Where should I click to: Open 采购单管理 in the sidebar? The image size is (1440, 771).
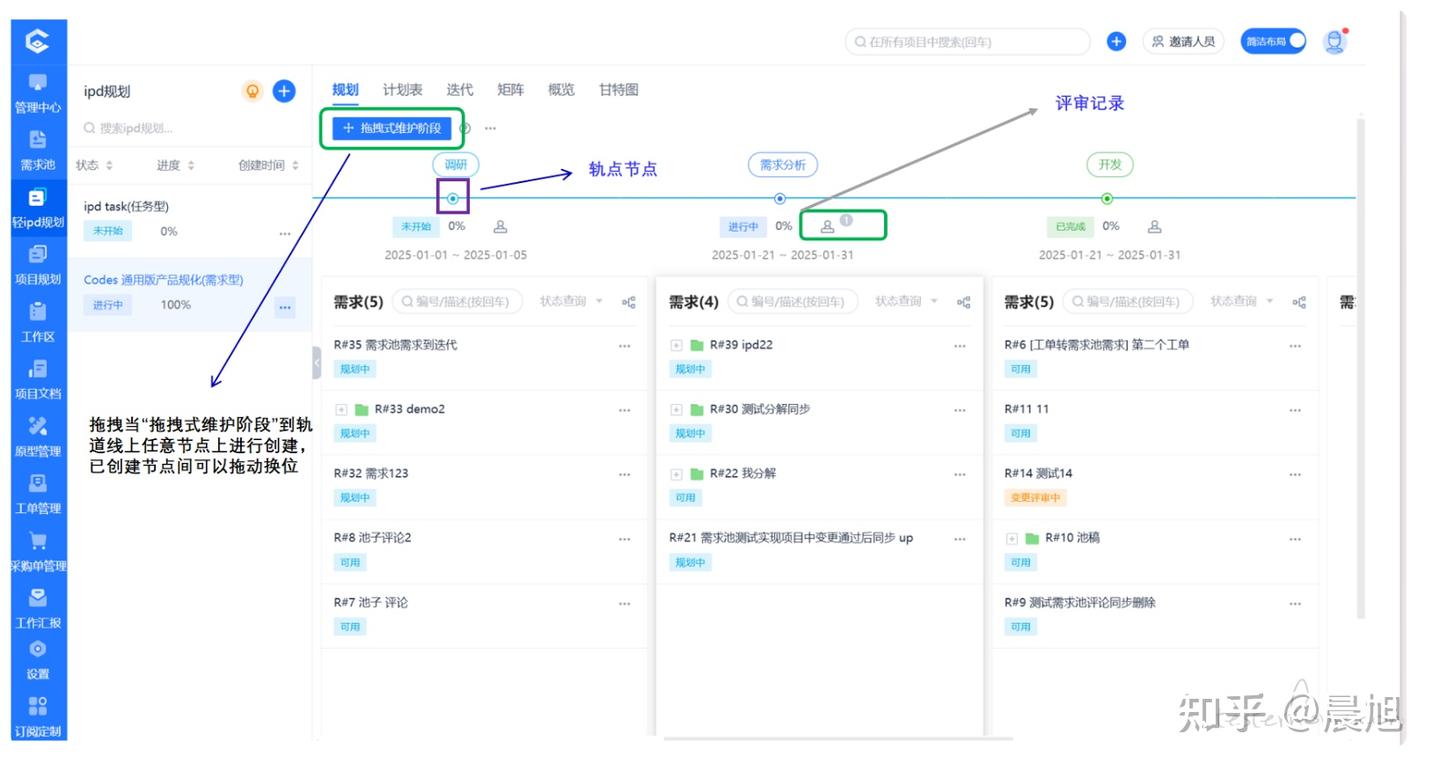[38, 551]
